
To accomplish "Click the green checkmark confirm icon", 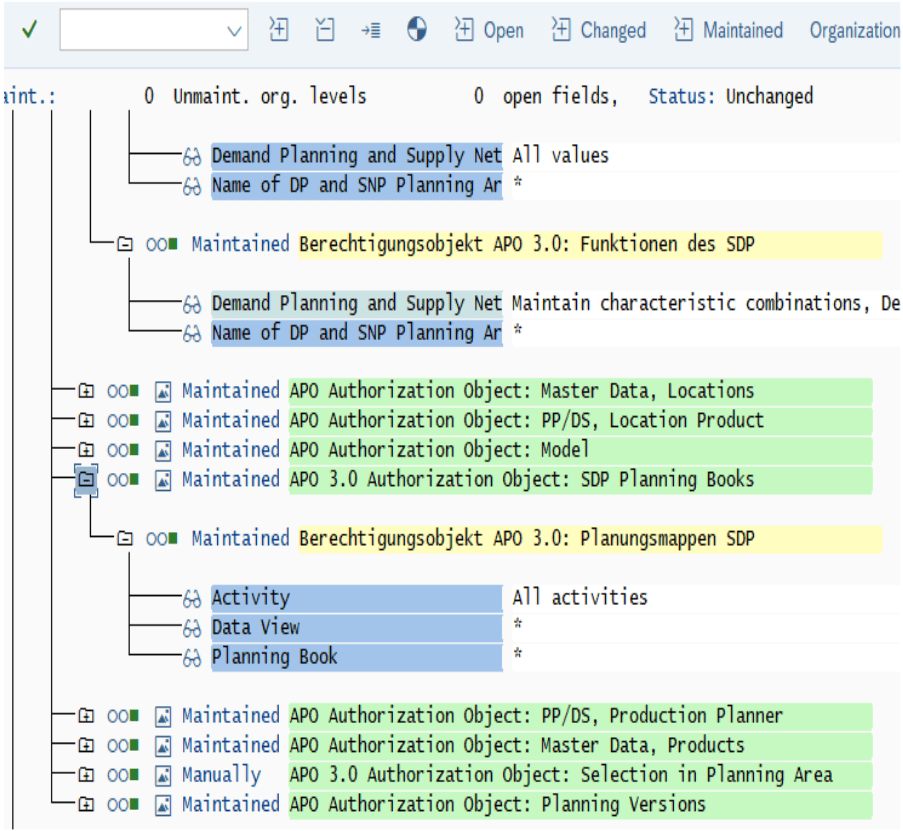I will pyautogui.click(x=29, y=29).
